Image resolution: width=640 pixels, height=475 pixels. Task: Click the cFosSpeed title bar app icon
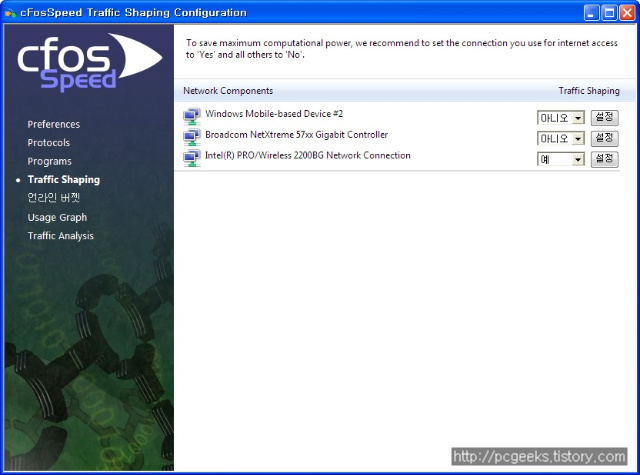click(x=10, y=13)
